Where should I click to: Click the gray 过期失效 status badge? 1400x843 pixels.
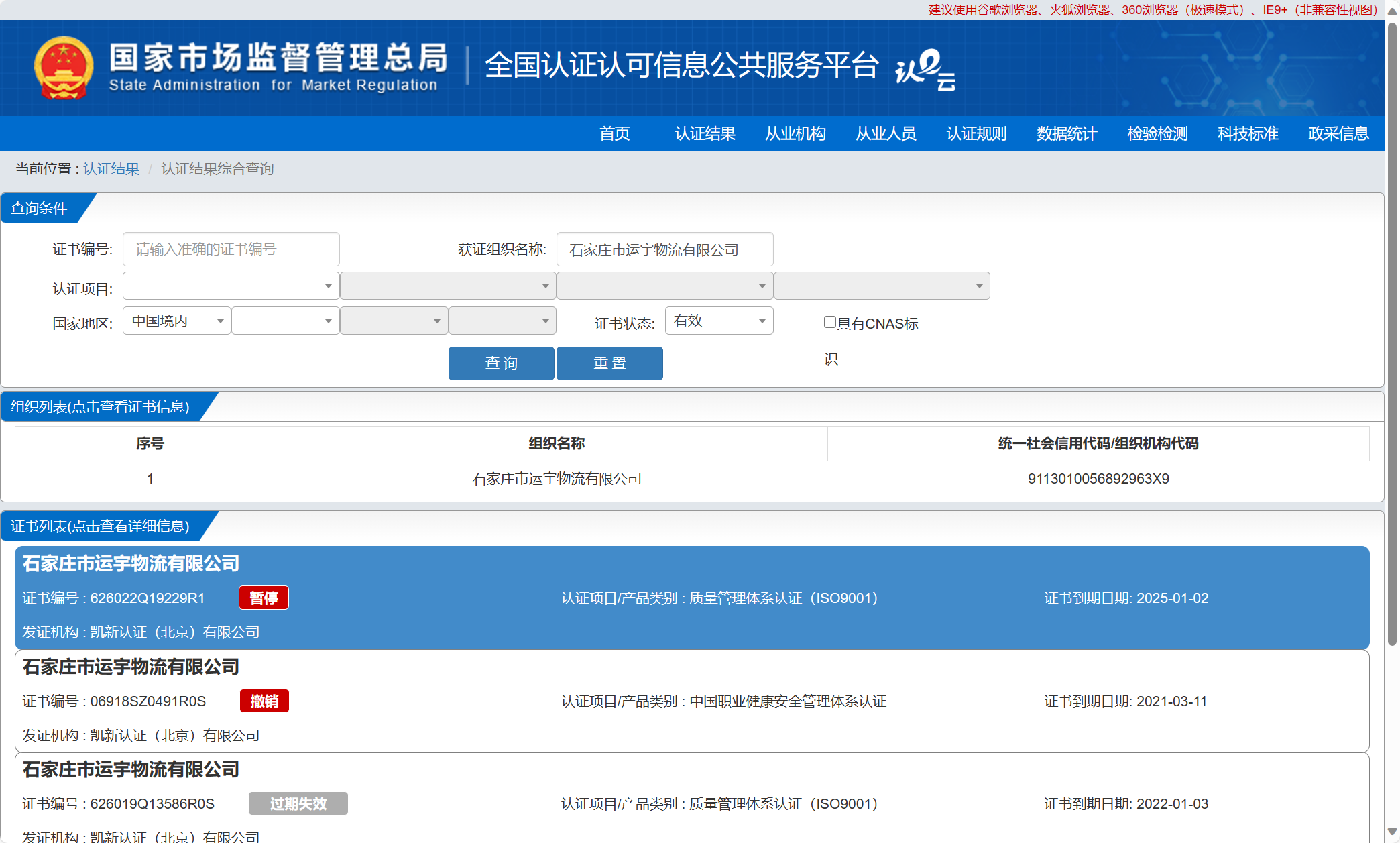298,803
